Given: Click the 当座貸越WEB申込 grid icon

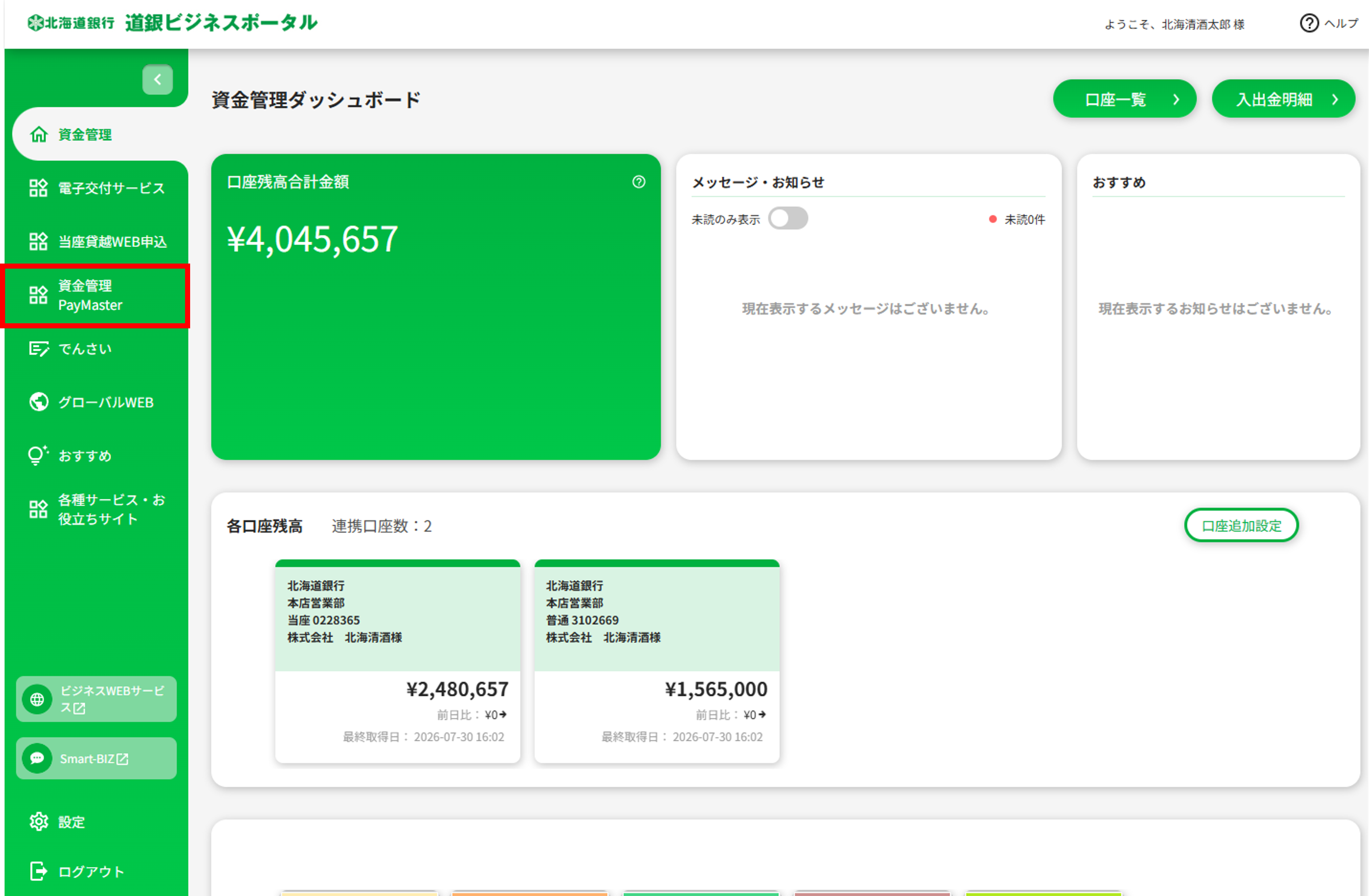Looking at the screenshot, I should 38,241.
